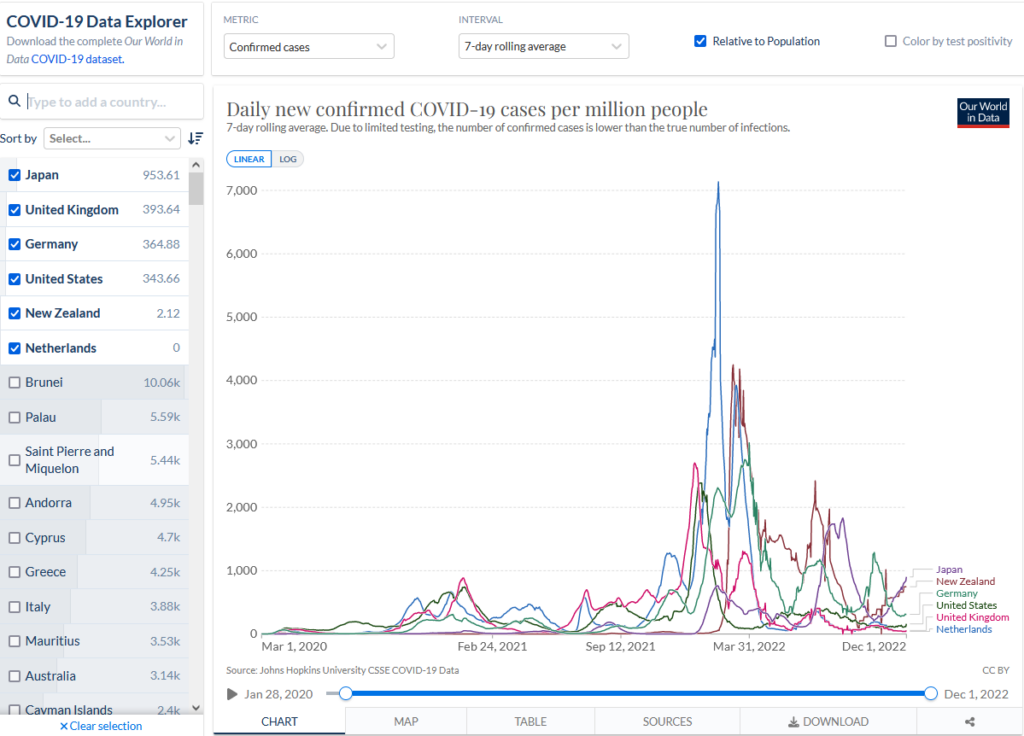This screenshot has height=736, width=1024.
Task: Click the sort order direction icon
Action: 195,138
